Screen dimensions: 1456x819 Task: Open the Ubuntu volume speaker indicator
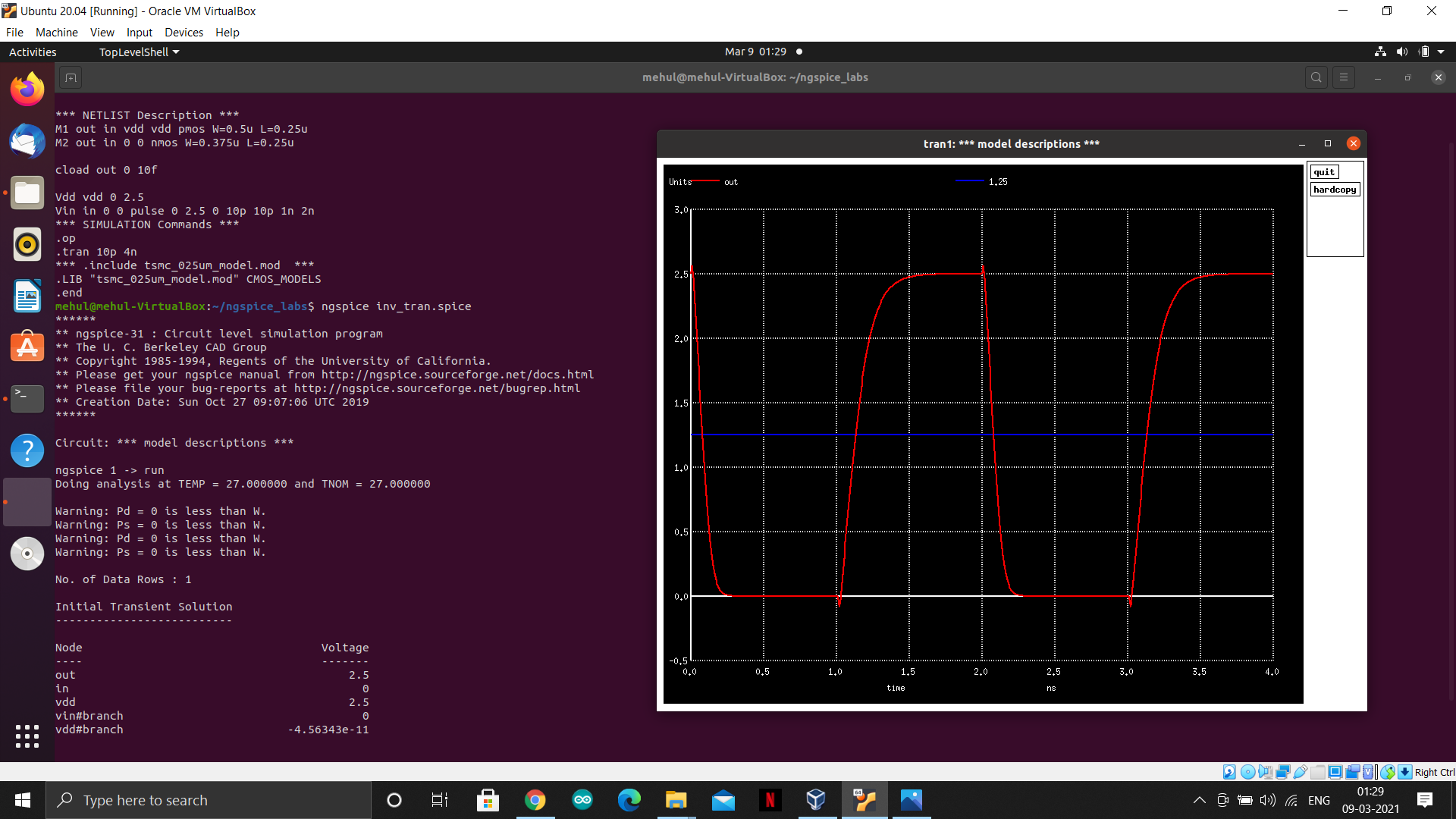tap(1401, 52)
